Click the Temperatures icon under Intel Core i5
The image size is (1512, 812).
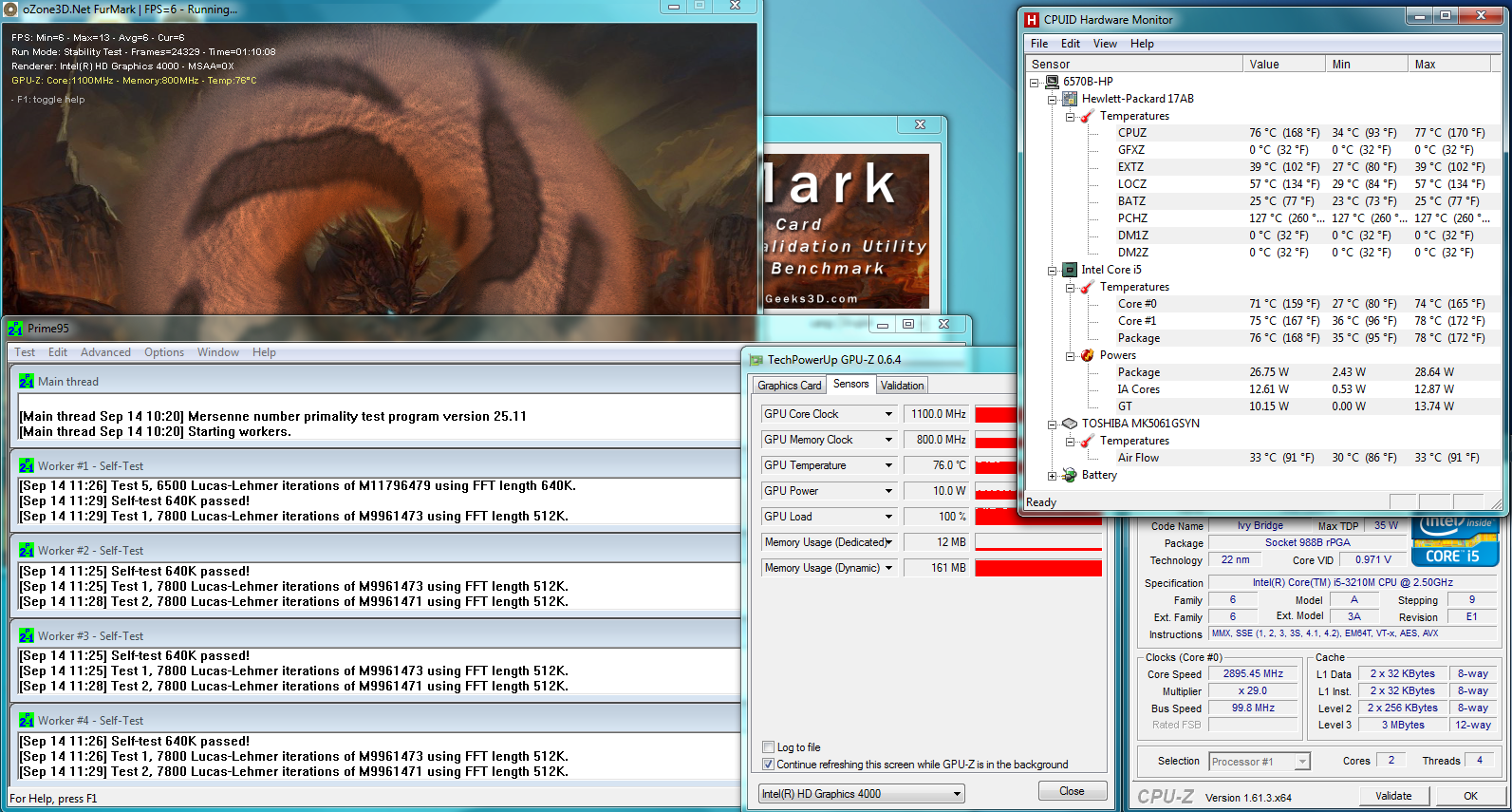tap(1088, 287)
